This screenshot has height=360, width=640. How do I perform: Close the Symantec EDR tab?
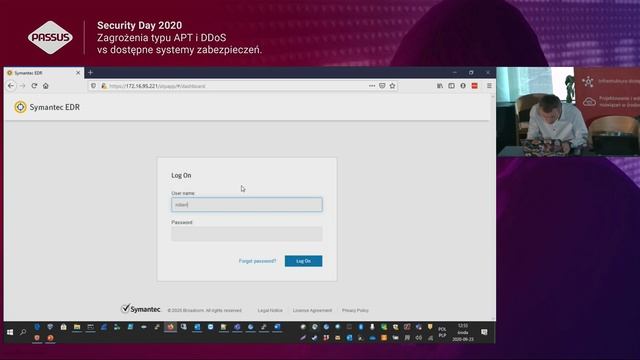[x=78, y=73]
